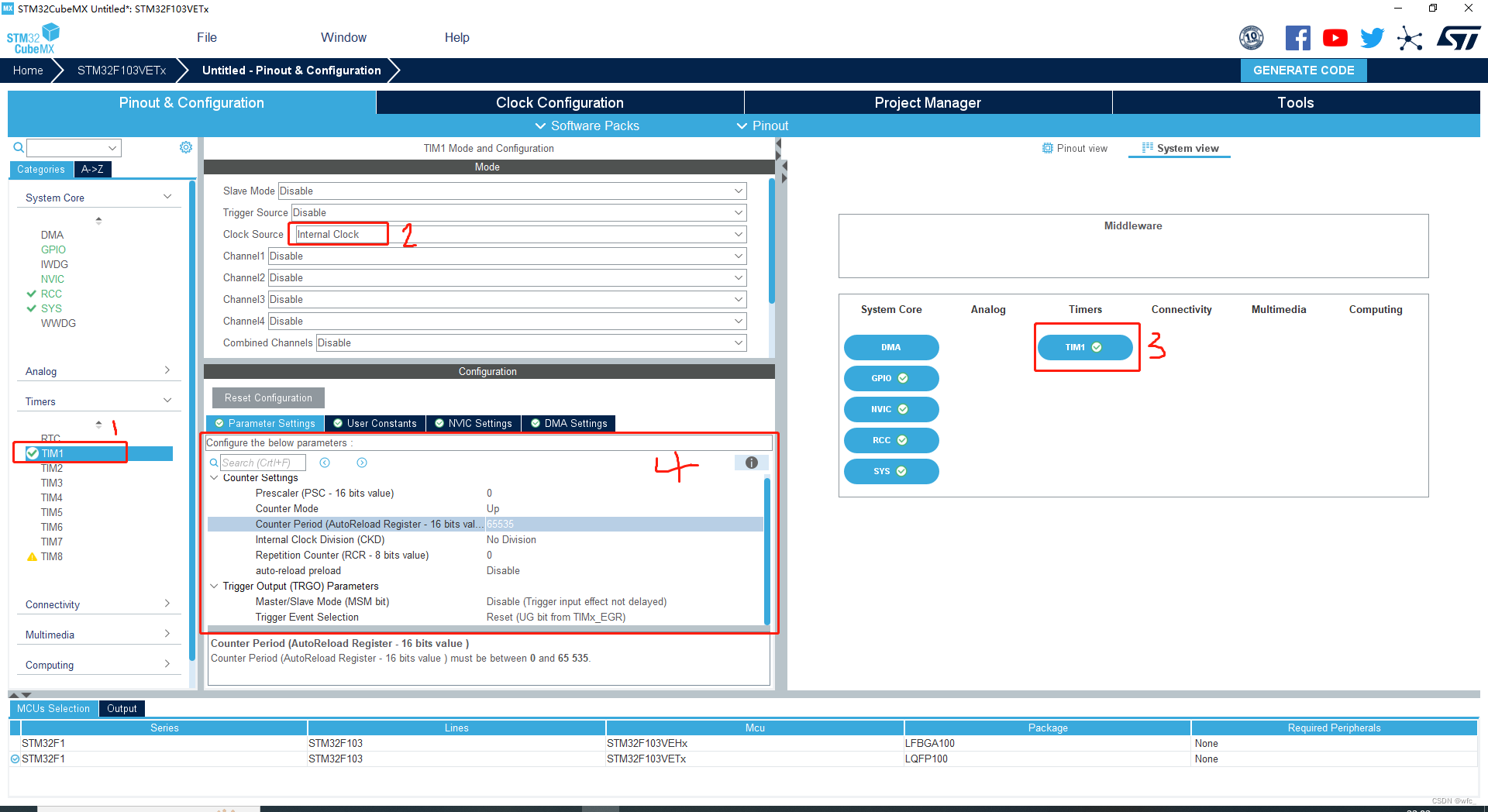Open the Channel3 dropdown
This screenshot has height=812, width=1488.
507,299
